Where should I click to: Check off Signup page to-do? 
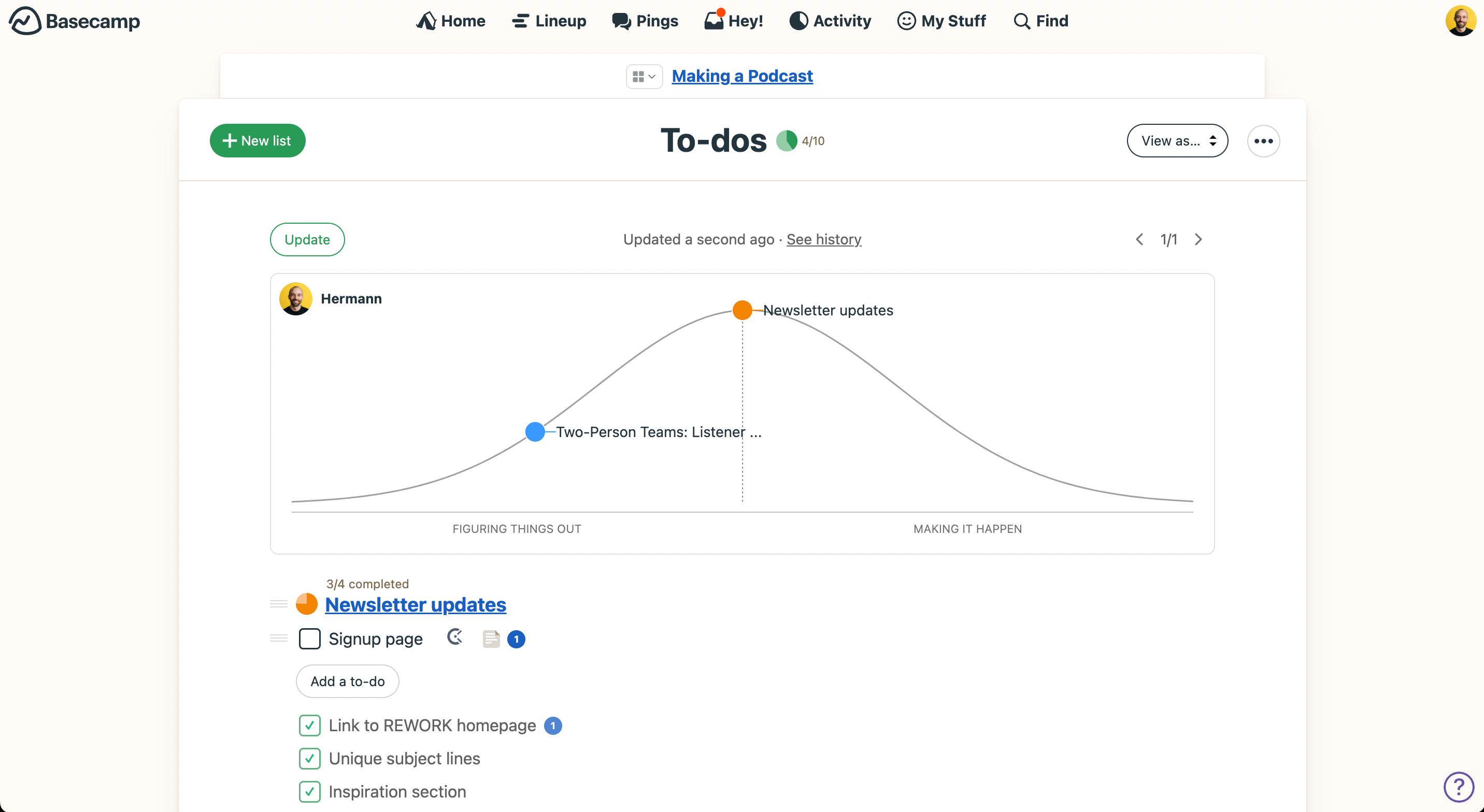pyautogui.click(x=309, y=639)
